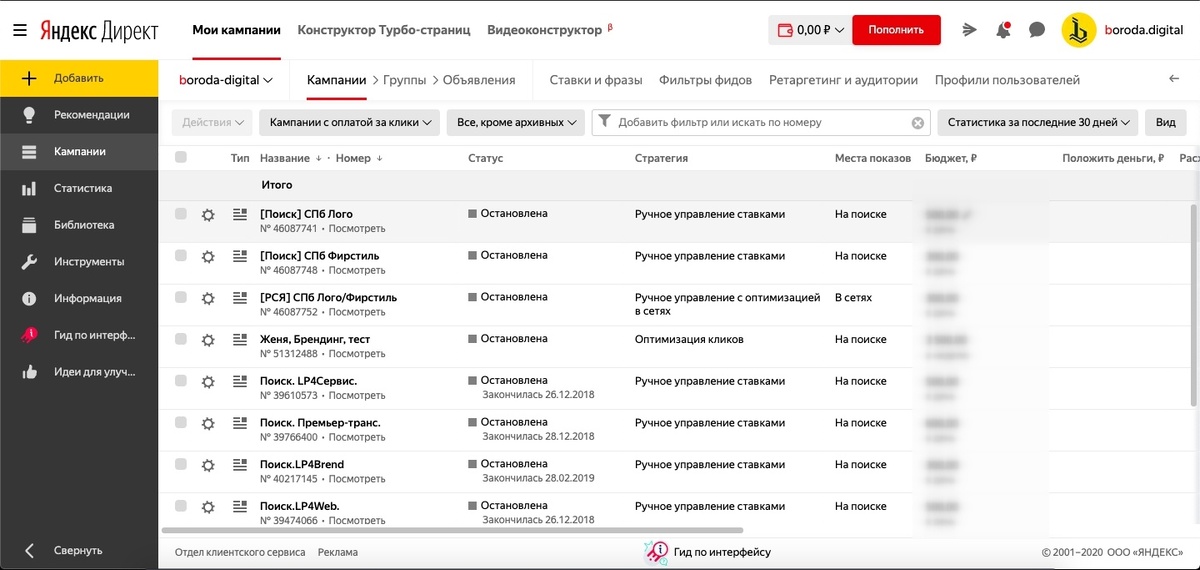
Task: Select the Кампании breadcrumb tab
Action: (336, 80)
